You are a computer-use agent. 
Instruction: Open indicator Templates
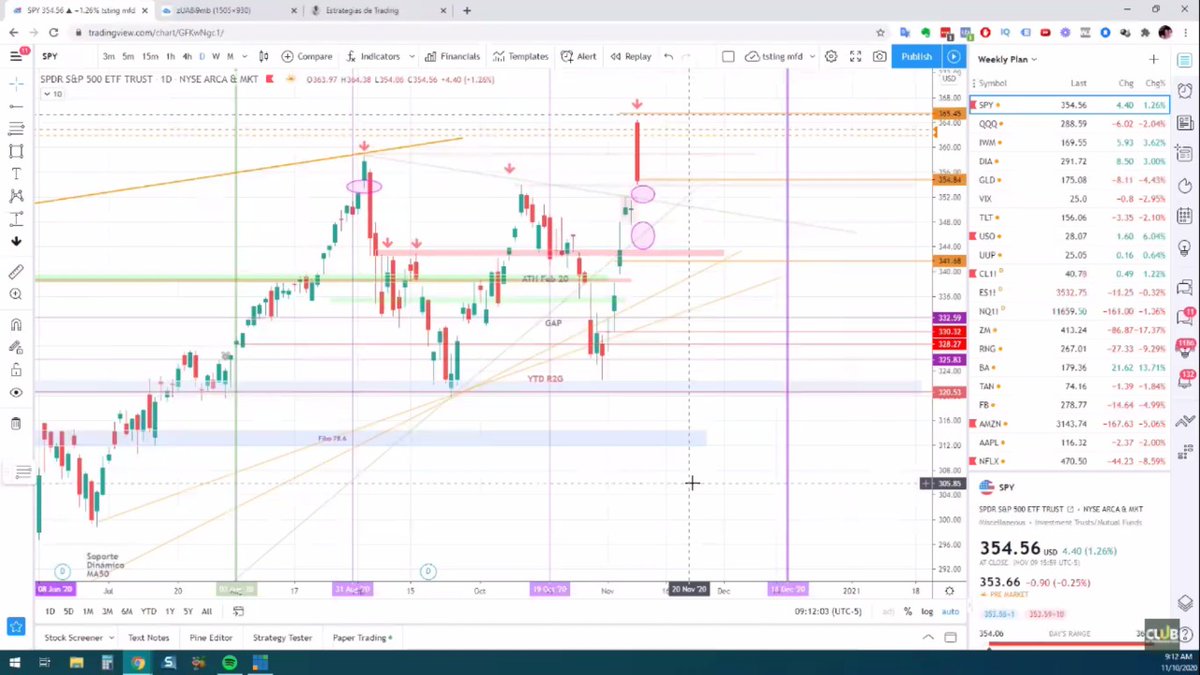(x=520, y=57)
